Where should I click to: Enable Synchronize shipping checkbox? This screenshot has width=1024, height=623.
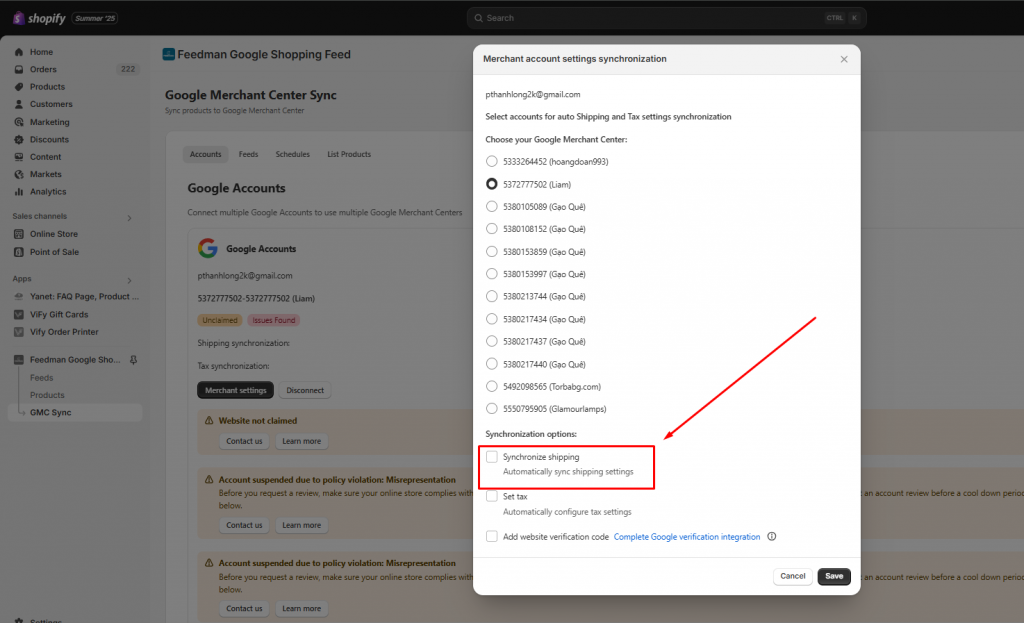(x=492, y=456)
